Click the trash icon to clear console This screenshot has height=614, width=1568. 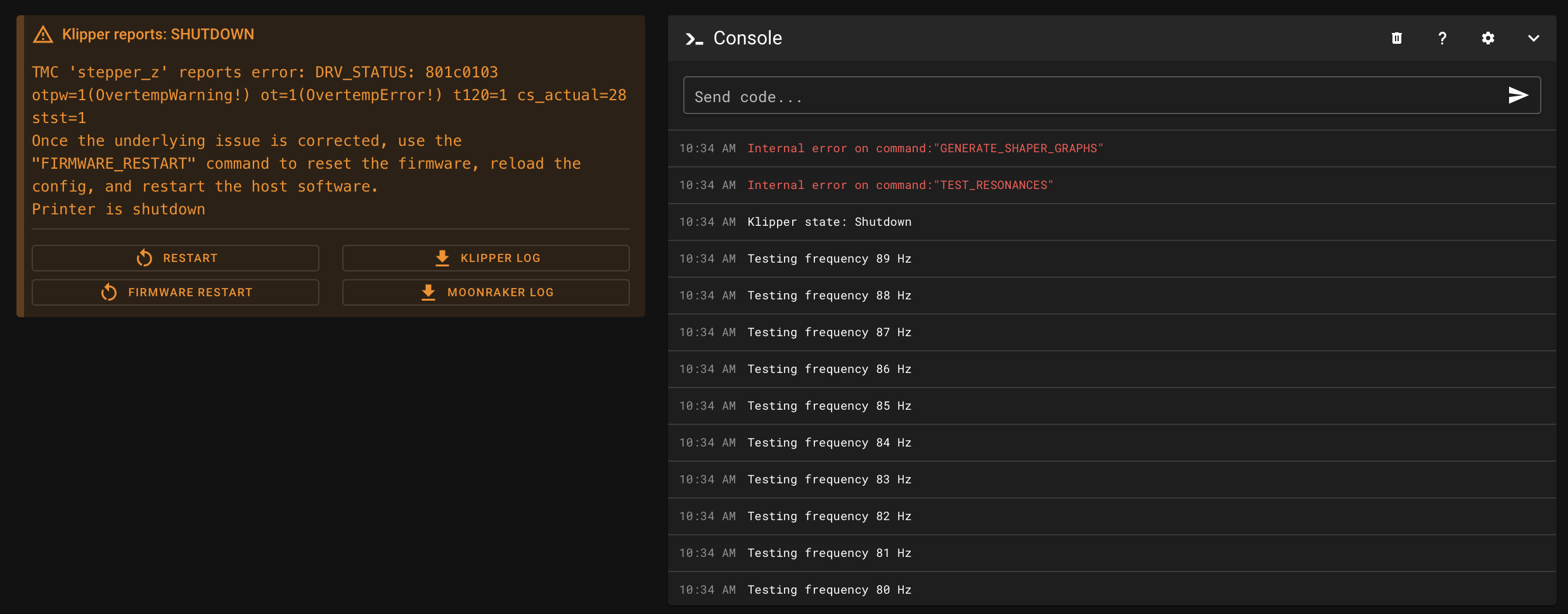pyautogui.click(x=1396, y=38)
